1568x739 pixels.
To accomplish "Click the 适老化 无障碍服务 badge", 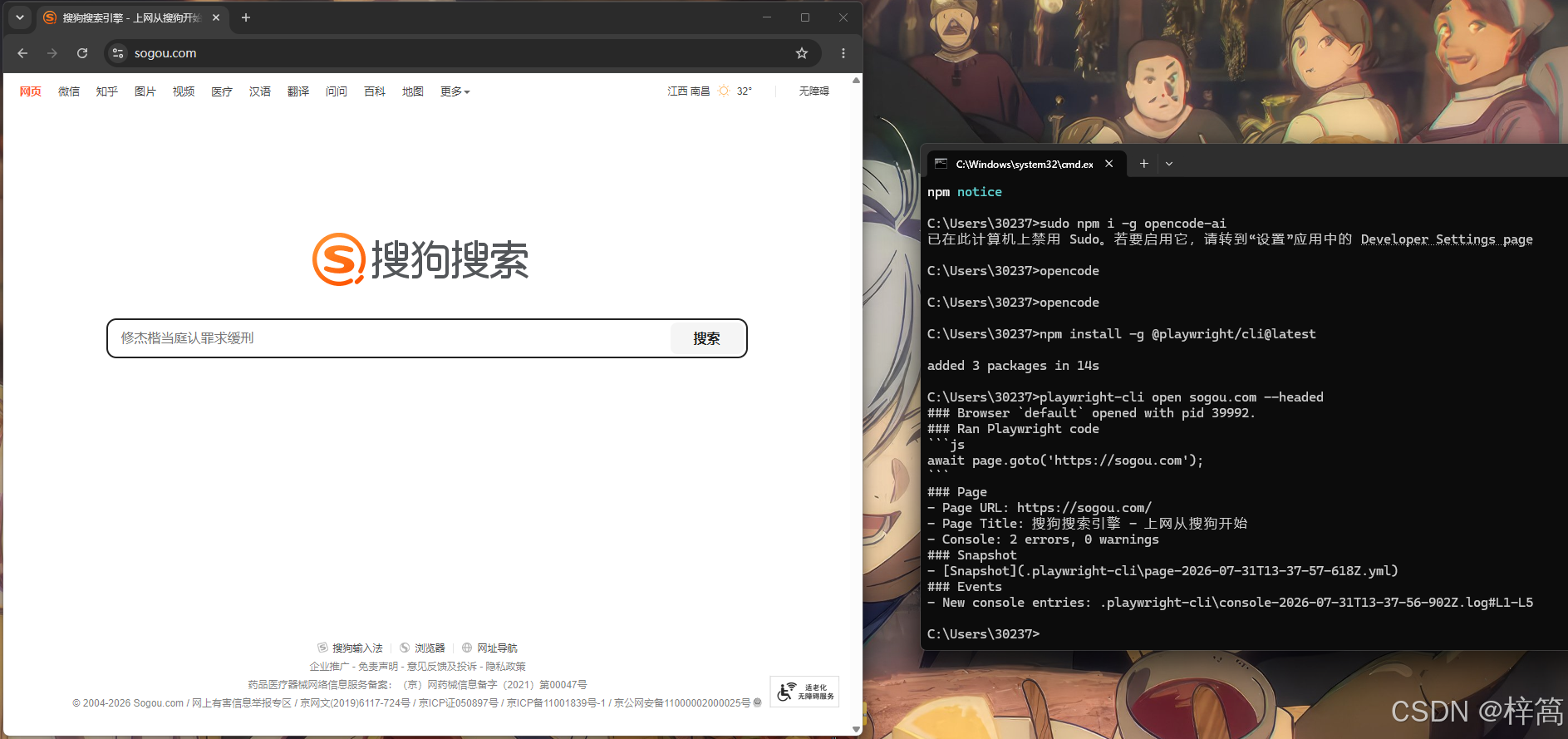I will (804, 692).
